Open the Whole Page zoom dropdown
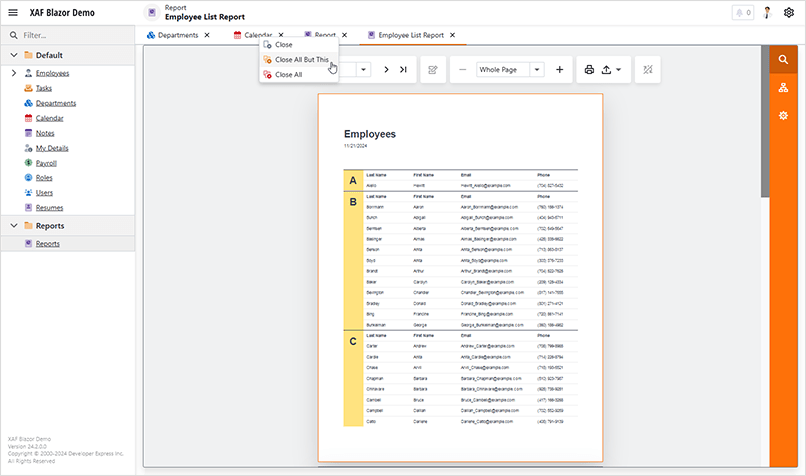 click(537, 70)
